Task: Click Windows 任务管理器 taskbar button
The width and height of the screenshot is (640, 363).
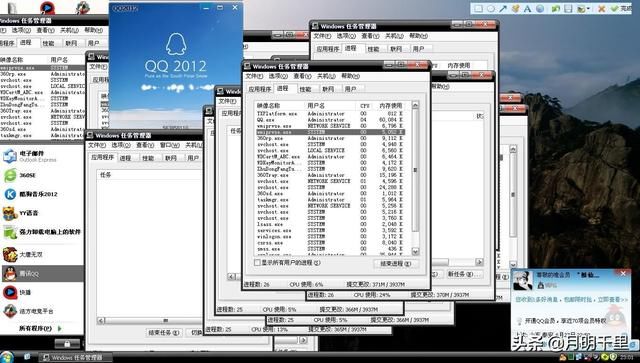Action: [76, 357]
